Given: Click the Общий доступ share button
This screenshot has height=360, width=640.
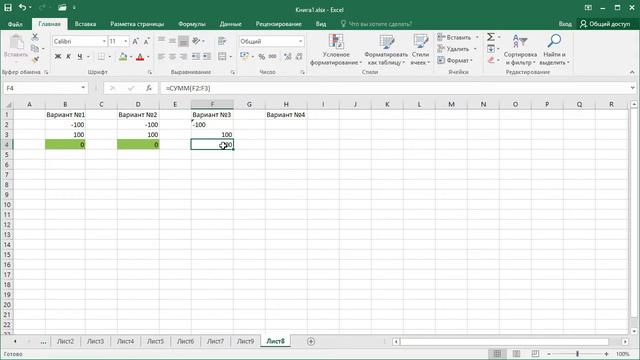Looking at the screenshot, I should pos(605,24).
